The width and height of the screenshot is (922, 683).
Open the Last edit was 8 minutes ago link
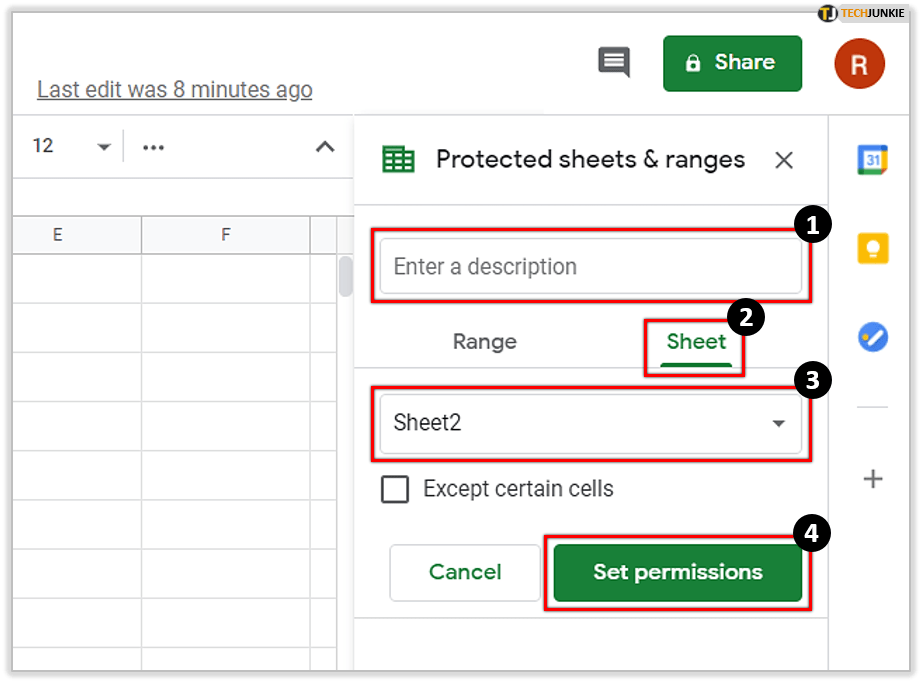point(175,90)
